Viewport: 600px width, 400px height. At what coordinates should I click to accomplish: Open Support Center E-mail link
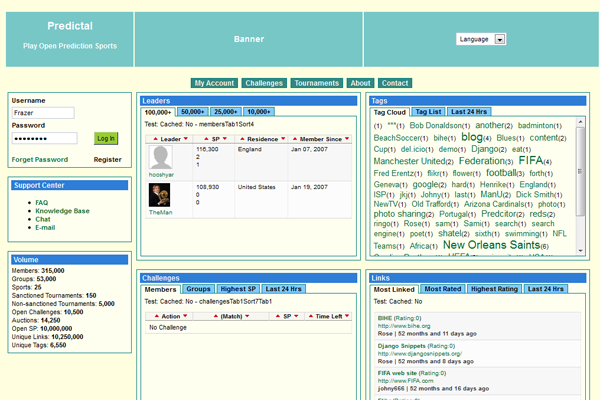coord(45,227)
